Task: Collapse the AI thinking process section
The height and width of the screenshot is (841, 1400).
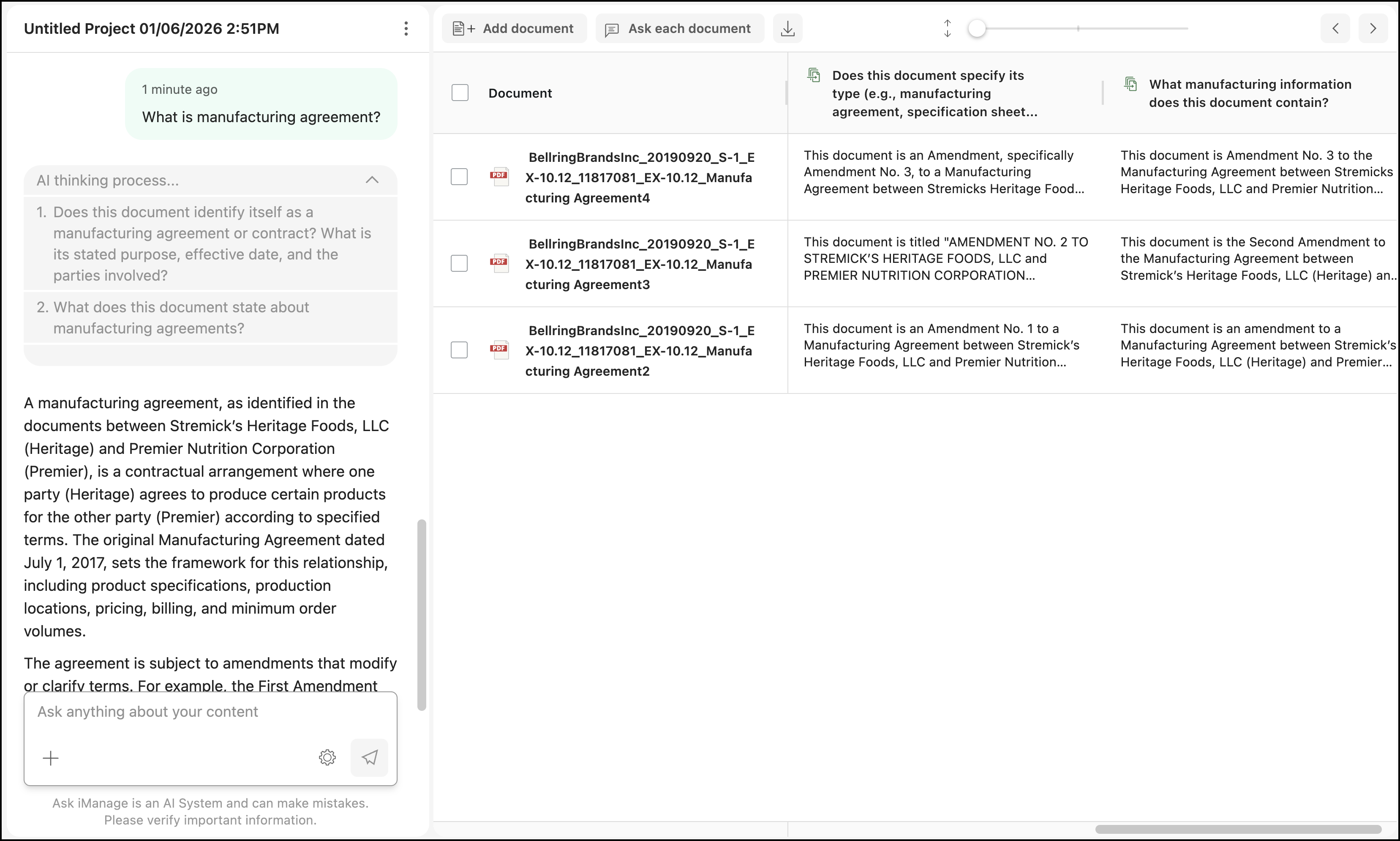Action: tap(372, 180)
